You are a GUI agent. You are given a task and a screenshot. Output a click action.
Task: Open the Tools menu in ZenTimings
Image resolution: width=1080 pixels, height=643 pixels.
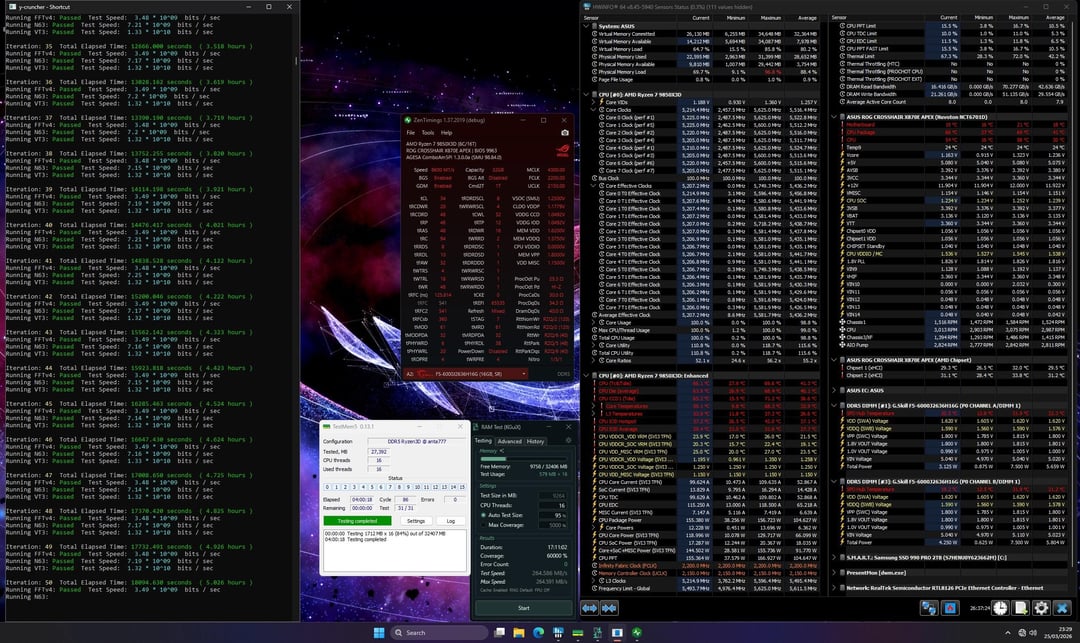tap(427, 132)
